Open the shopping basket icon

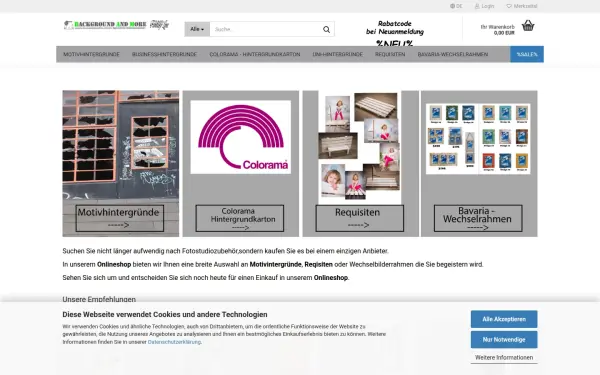point(528,26)
